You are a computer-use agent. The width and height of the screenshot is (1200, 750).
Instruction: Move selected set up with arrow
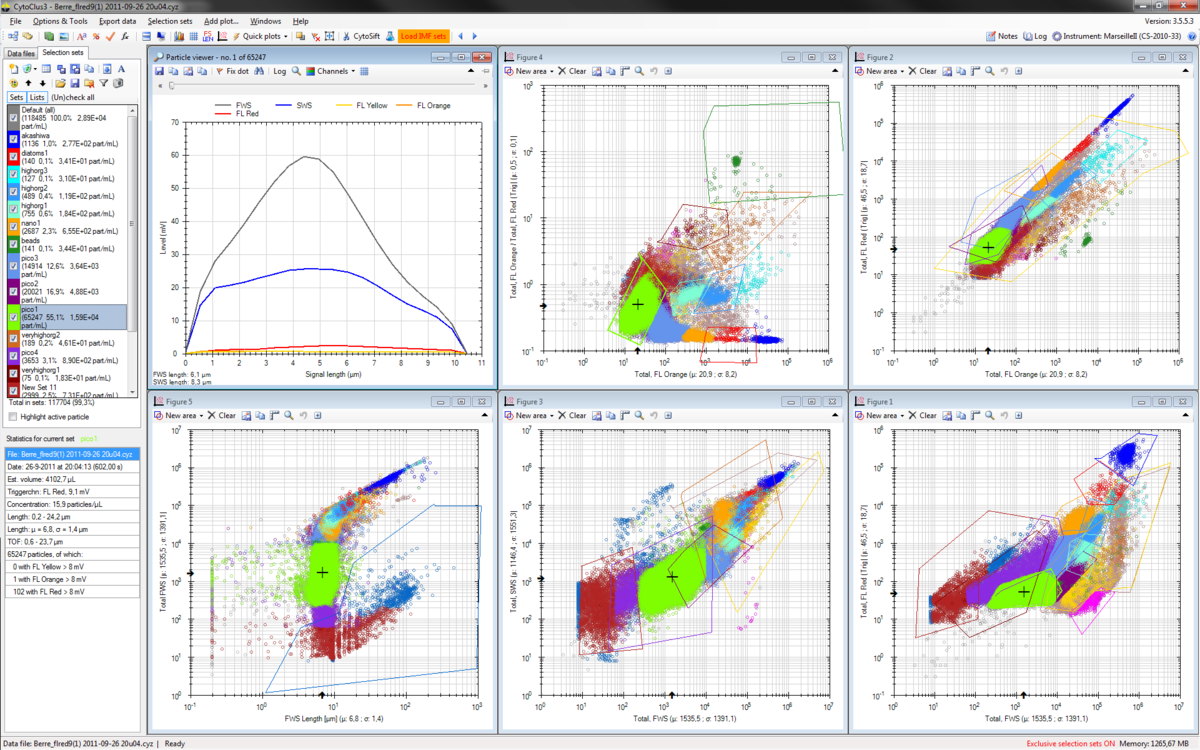click(27, 83)
